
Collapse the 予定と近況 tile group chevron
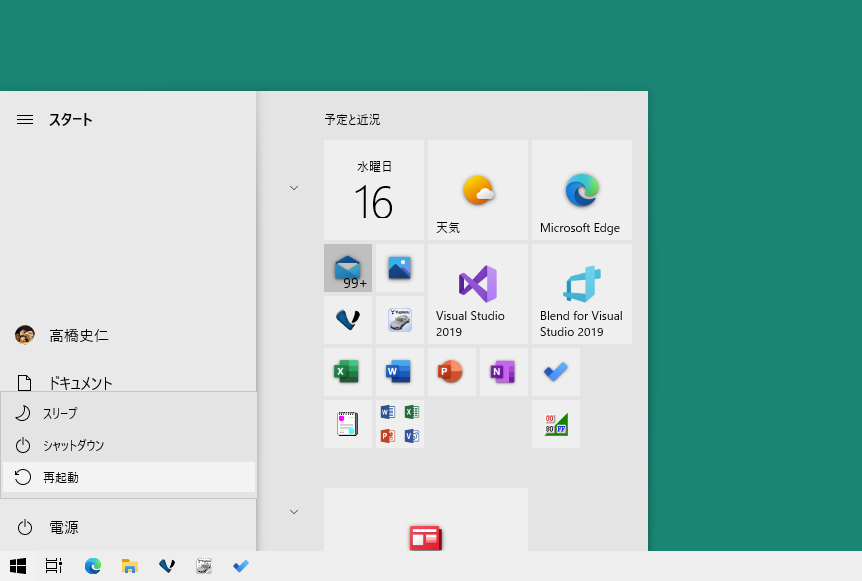(x=294, y=188)
